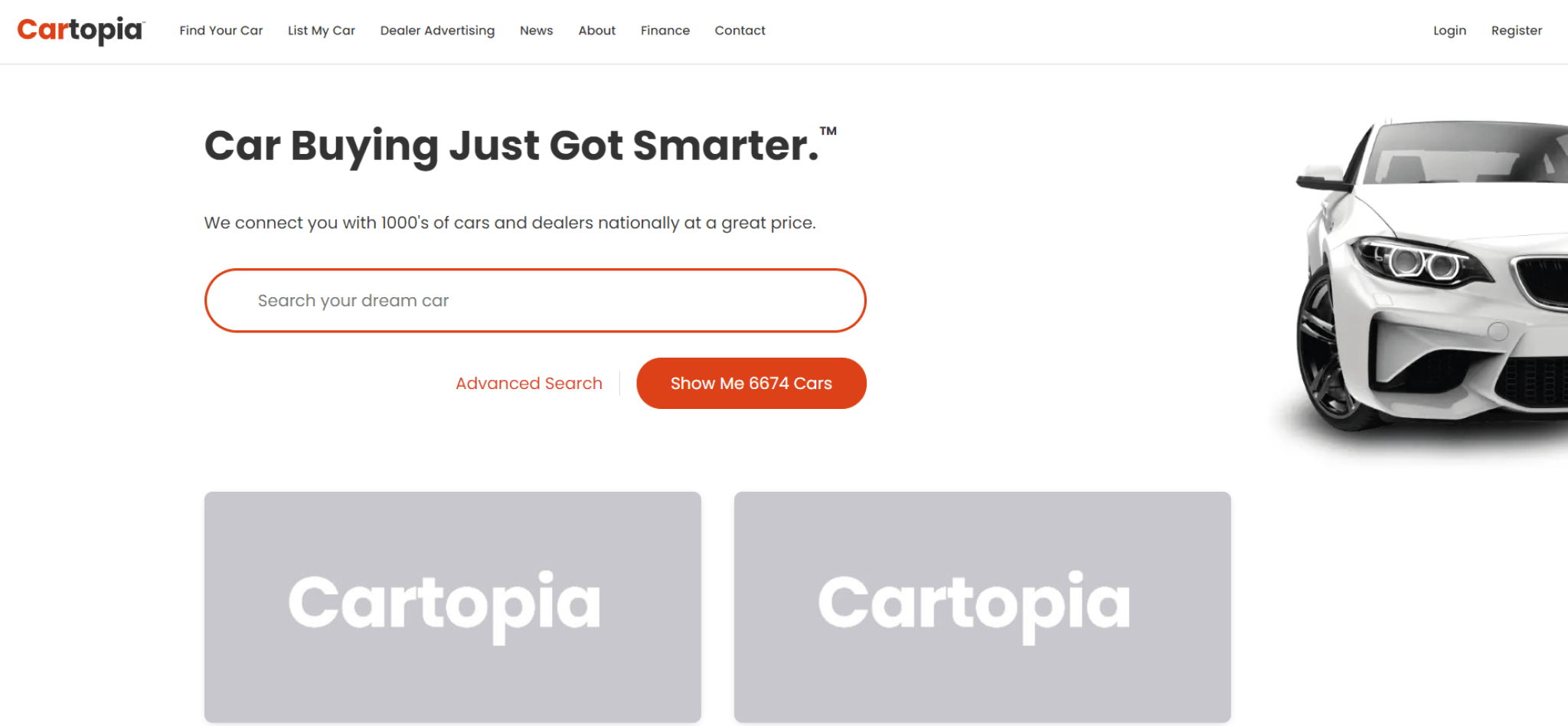Click the Login link

tap(1449, 31)
